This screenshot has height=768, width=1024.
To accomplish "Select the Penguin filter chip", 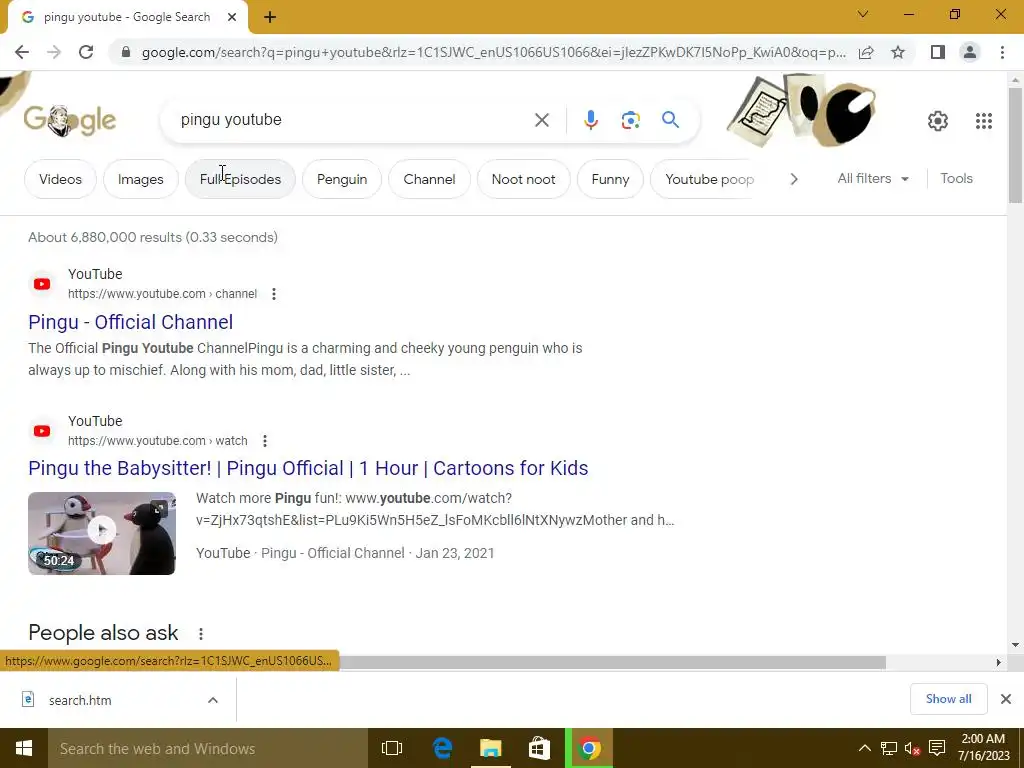I will [x=342, y=179].
